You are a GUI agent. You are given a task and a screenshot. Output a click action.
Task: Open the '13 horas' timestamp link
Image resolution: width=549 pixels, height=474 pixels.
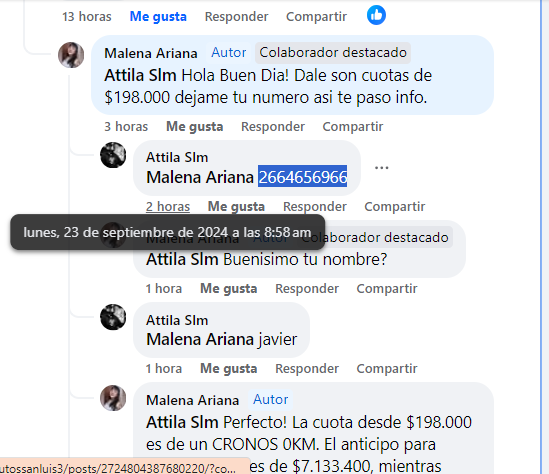coord(87,16)
